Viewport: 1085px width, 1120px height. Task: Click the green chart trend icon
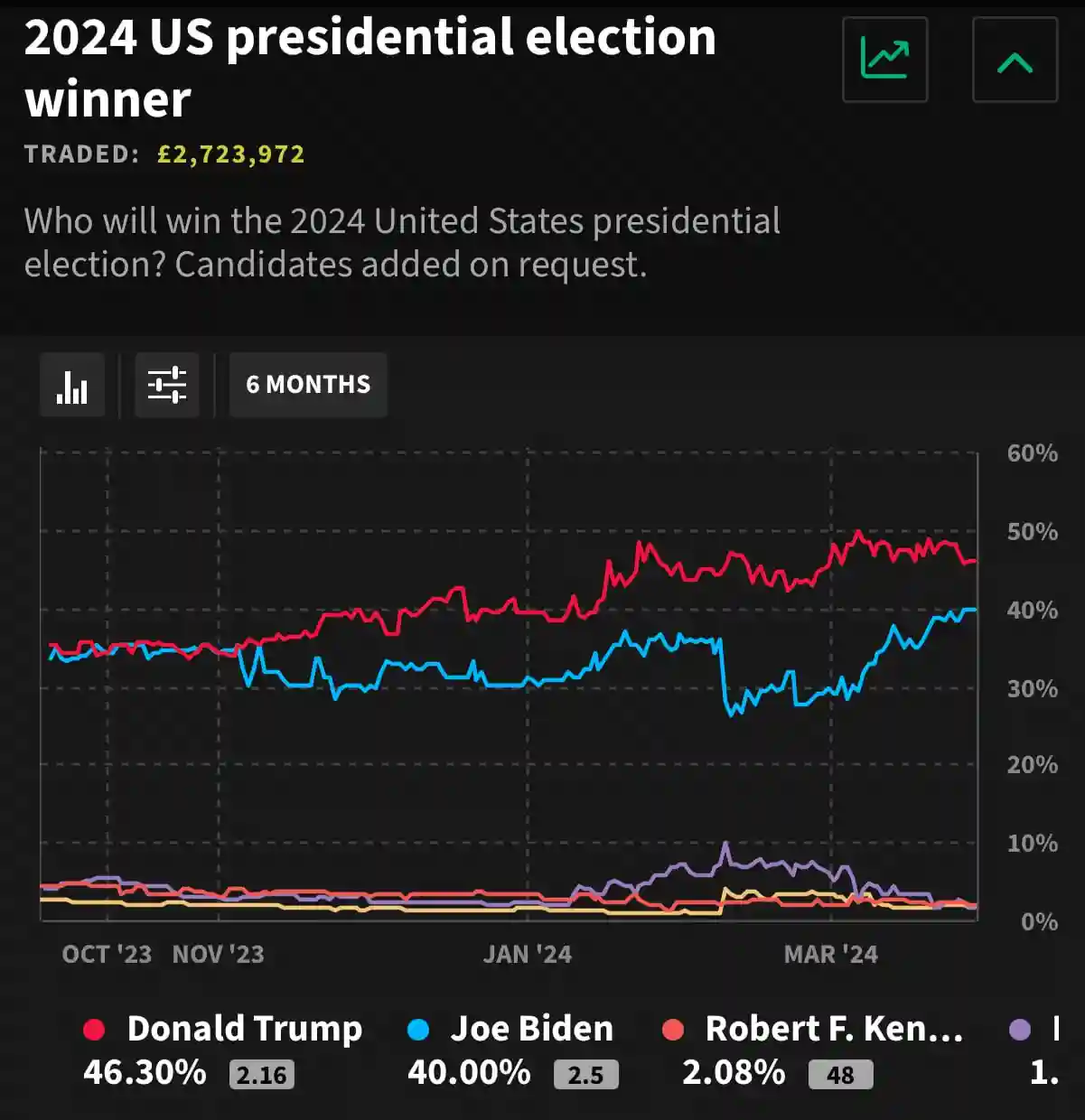(884, 60)
